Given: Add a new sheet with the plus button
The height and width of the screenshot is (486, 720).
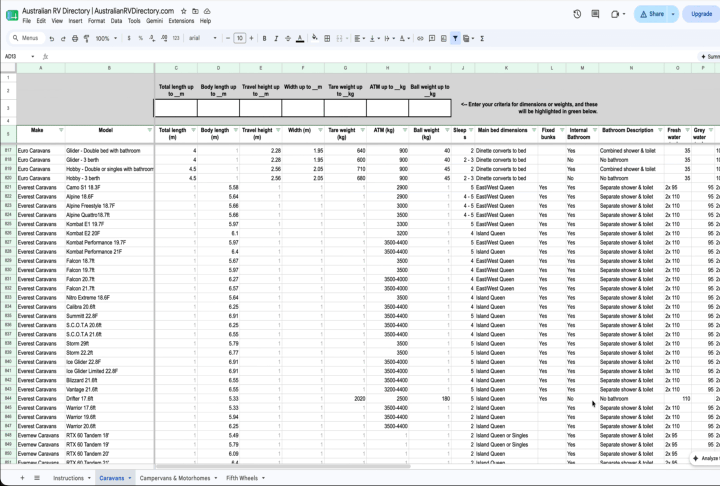Looking at the screenshot, I should (x=22, y=478).
